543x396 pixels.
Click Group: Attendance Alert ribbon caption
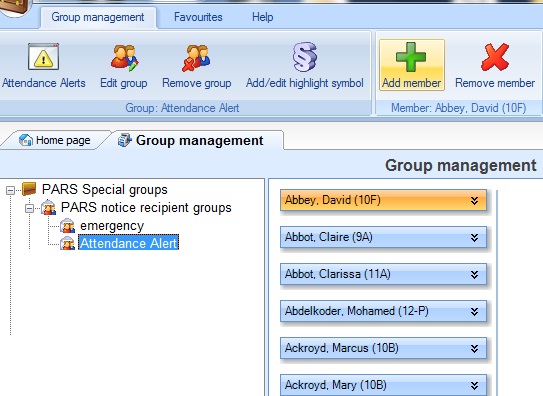coord(182,108)
